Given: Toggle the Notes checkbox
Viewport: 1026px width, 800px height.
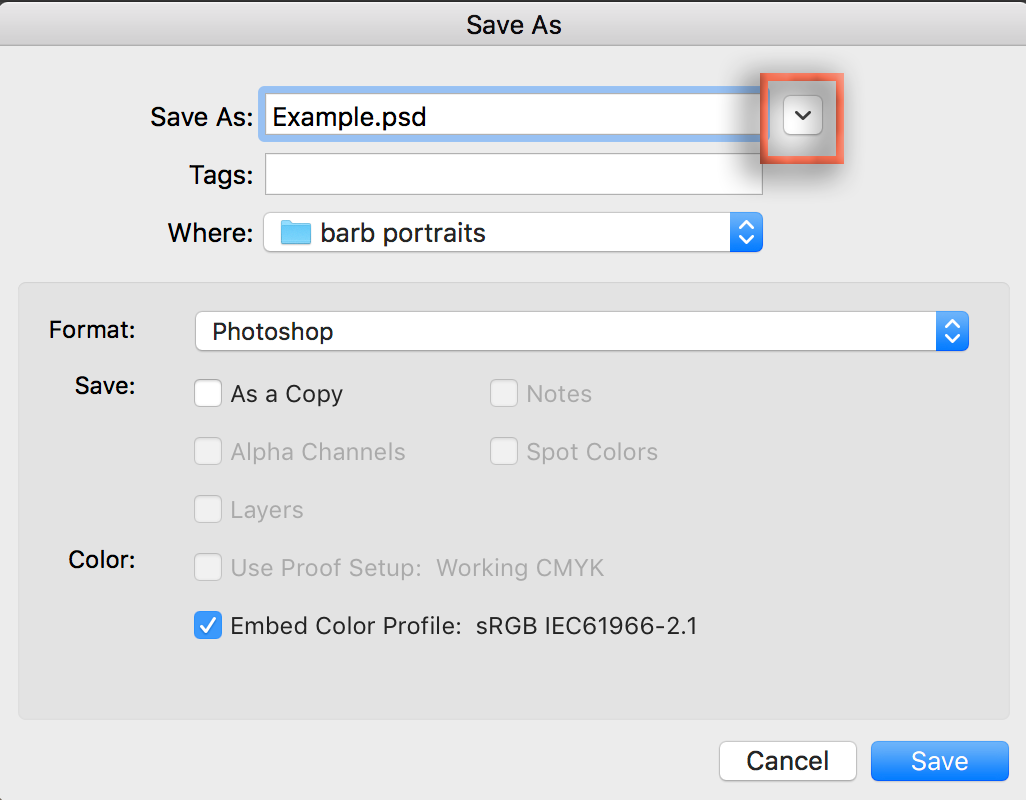Looking at the screenshot, I should (504, 394).
